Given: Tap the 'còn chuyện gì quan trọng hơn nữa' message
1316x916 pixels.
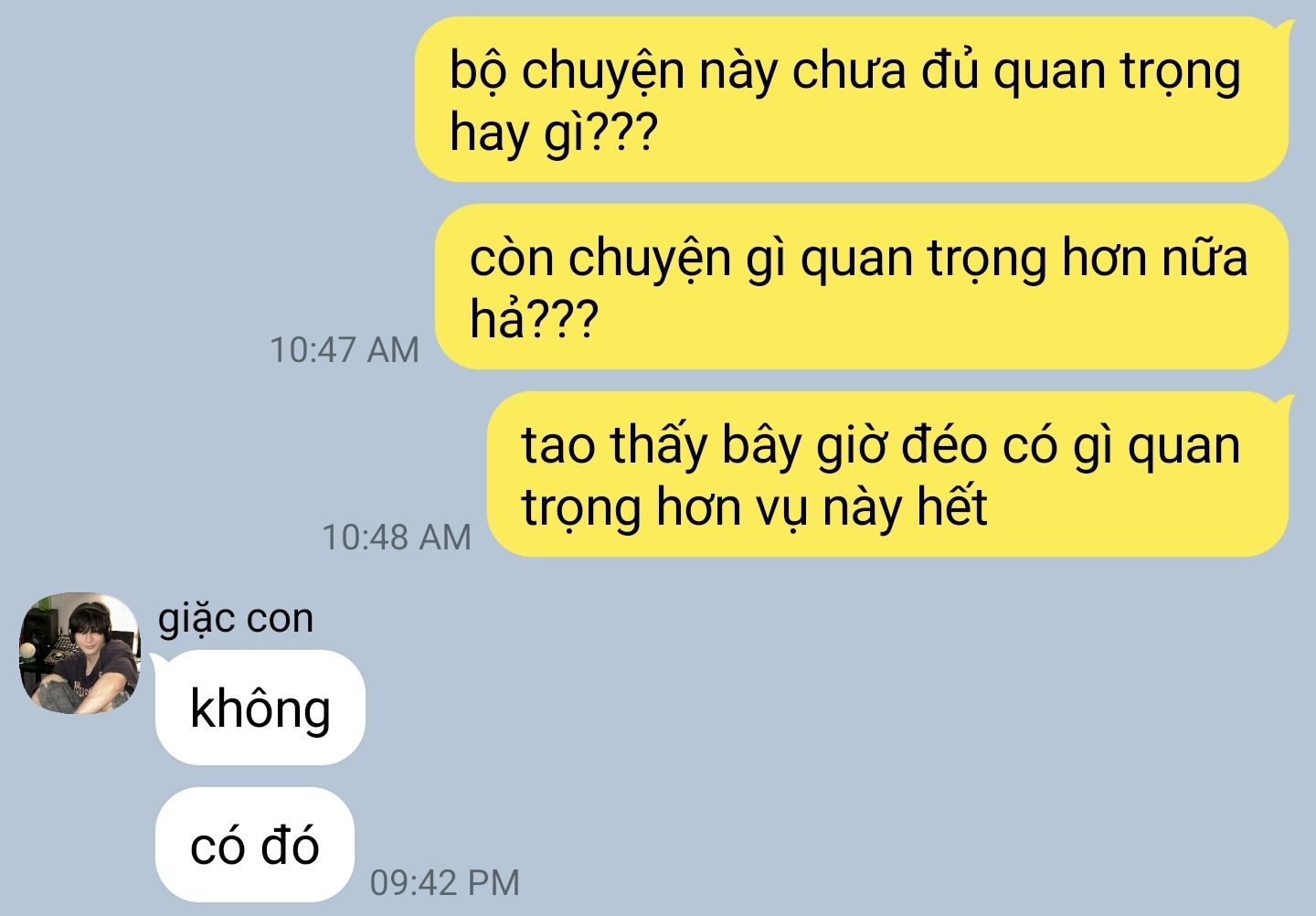Looking at the screenshot, I should click(862, 286).
